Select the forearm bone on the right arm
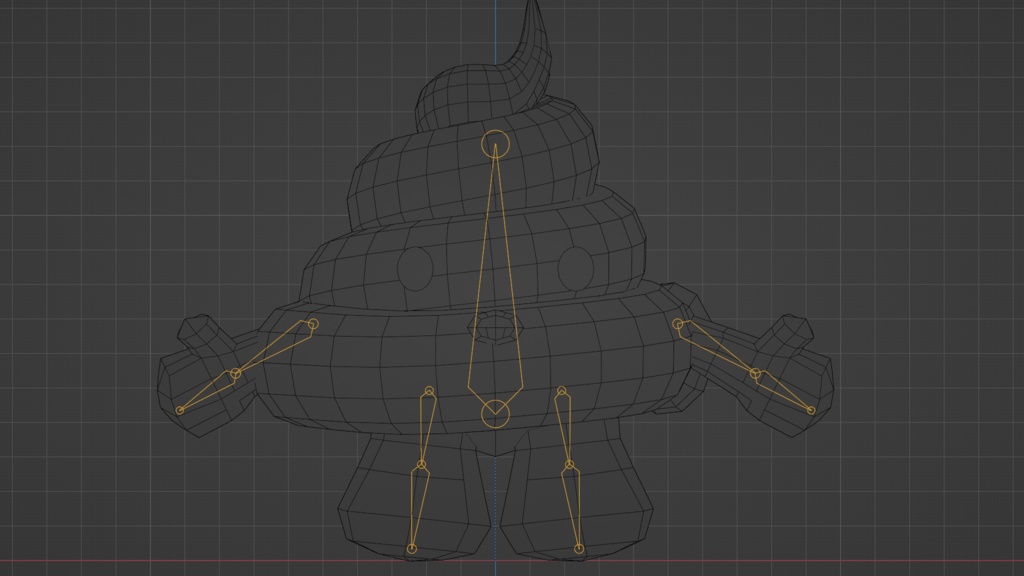The image size is (1024, 576). point(783,392)
